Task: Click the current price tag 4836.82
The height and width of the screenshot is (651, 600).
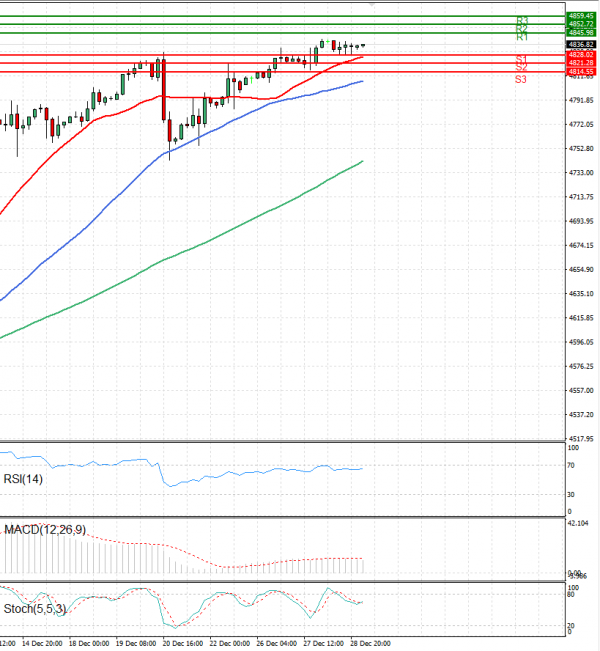Action: tap(581, 44)
